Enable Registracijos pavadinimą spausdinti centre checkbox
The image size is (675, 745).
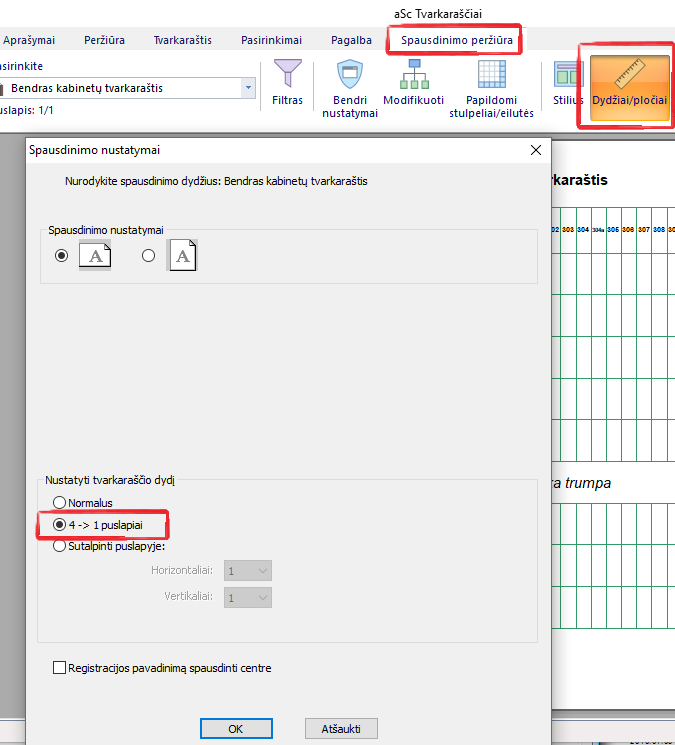[59, 667]
